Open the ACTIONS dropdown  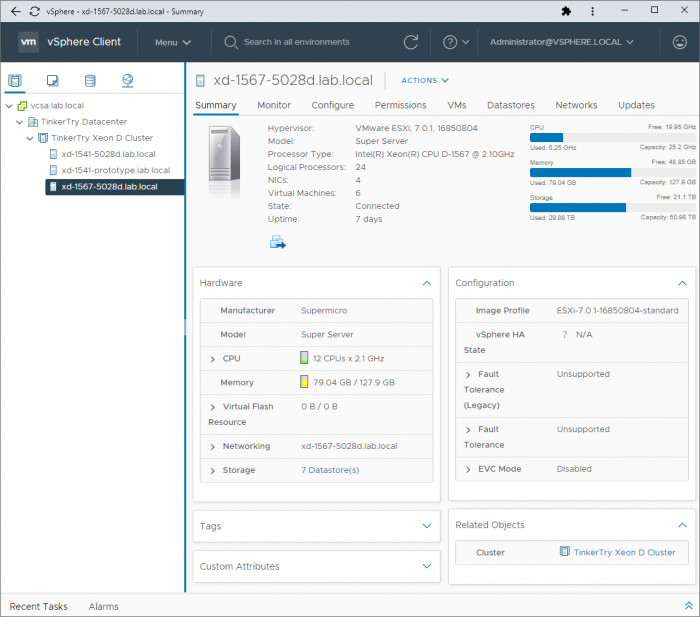425,80
